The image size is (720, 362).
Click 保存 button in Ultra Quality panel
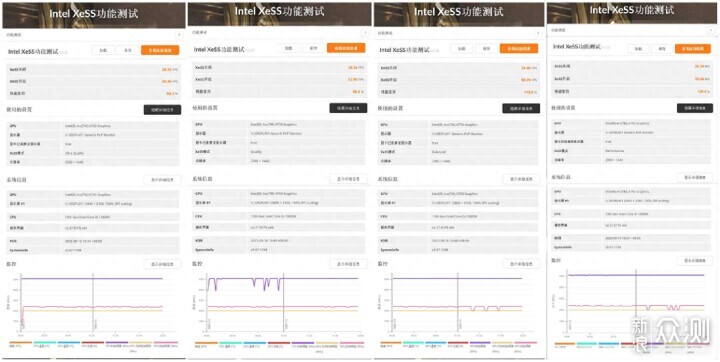[128, 51]
